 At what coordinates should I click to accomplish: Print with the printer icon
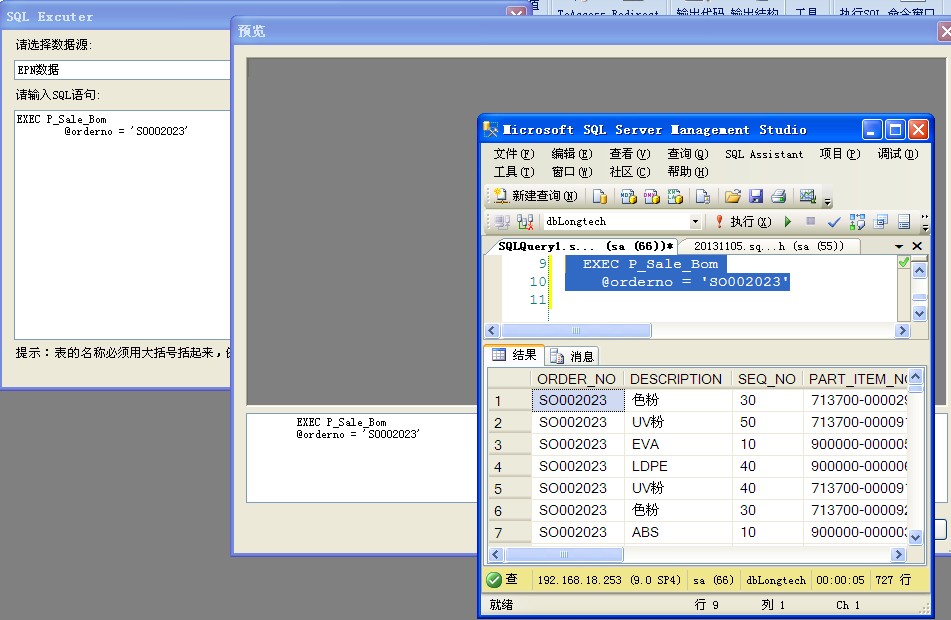pos(779,196)
